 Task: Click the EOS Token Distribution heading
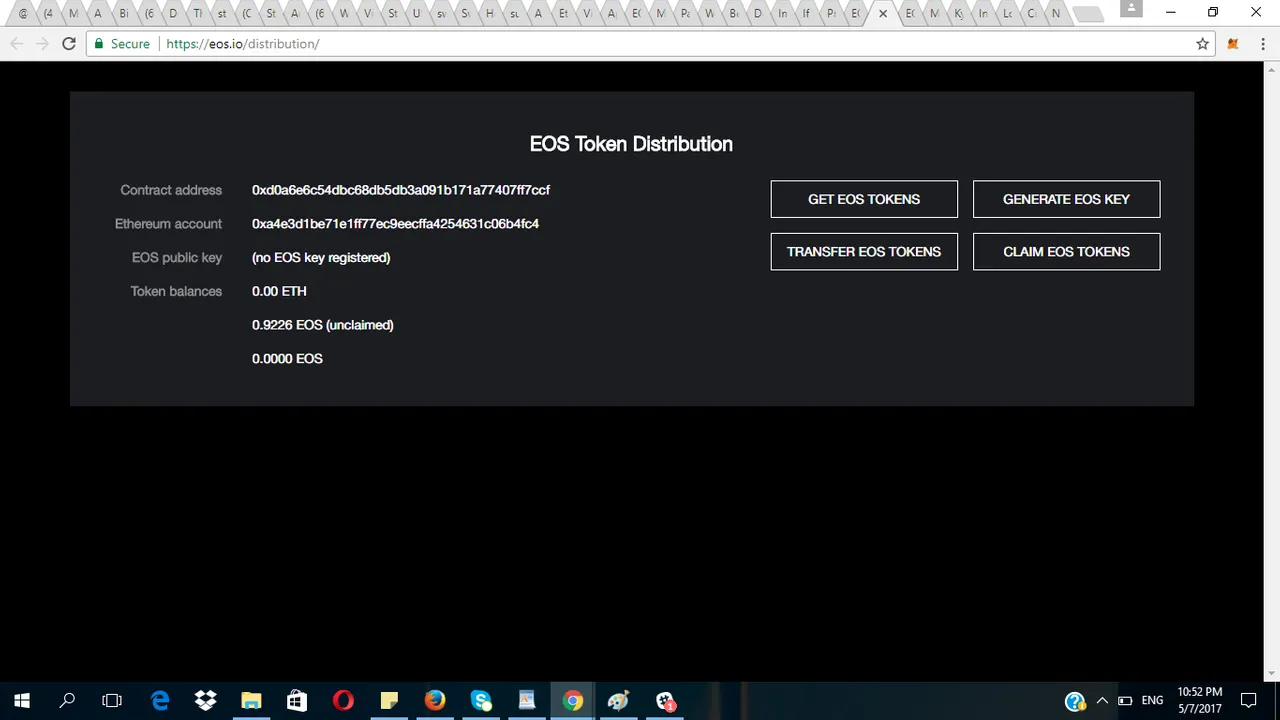[631, 144]
